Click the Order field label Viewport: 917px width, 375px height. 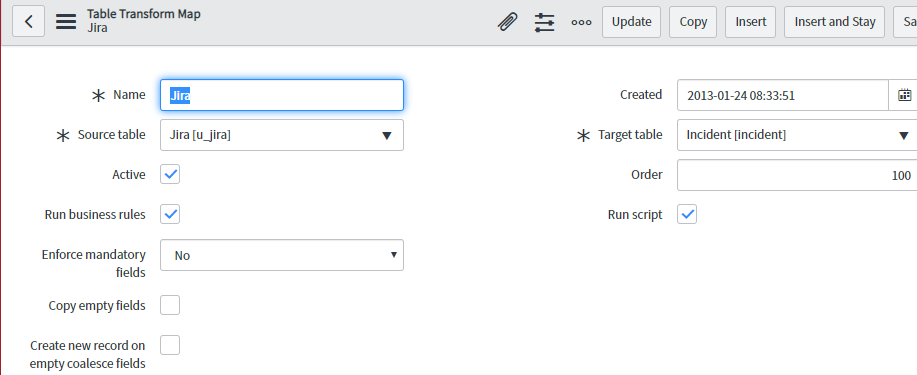(x=647, y=174)
